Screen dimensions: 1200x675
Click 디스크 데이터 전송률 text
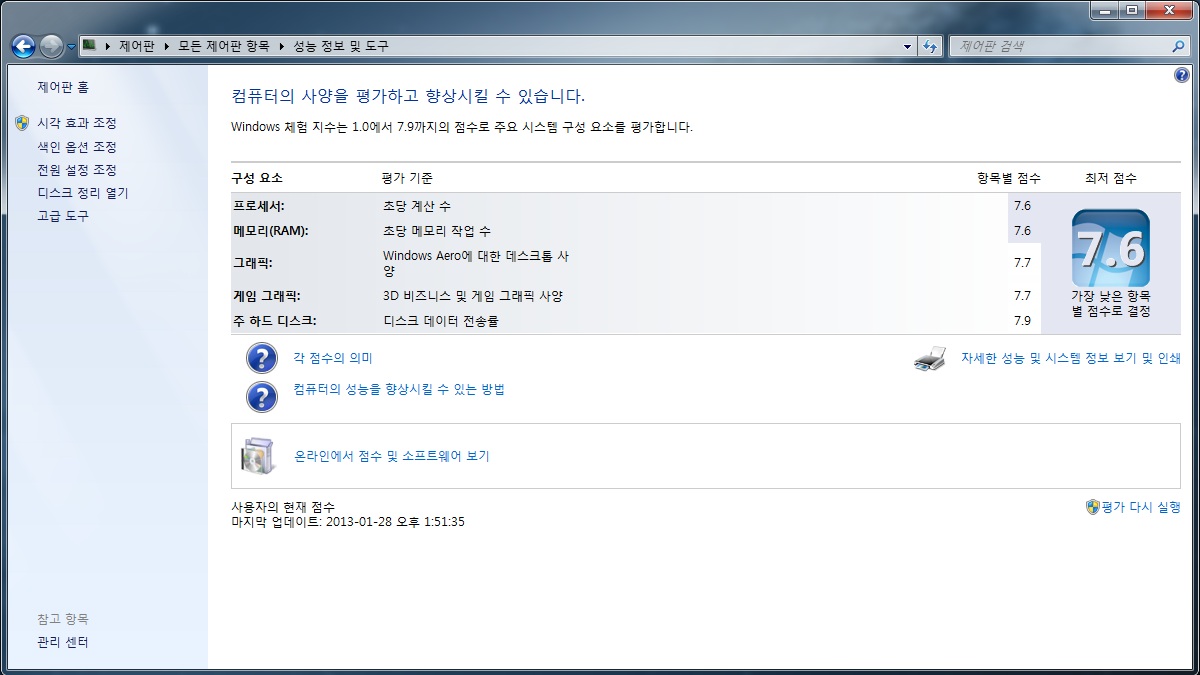pos(440,321)
